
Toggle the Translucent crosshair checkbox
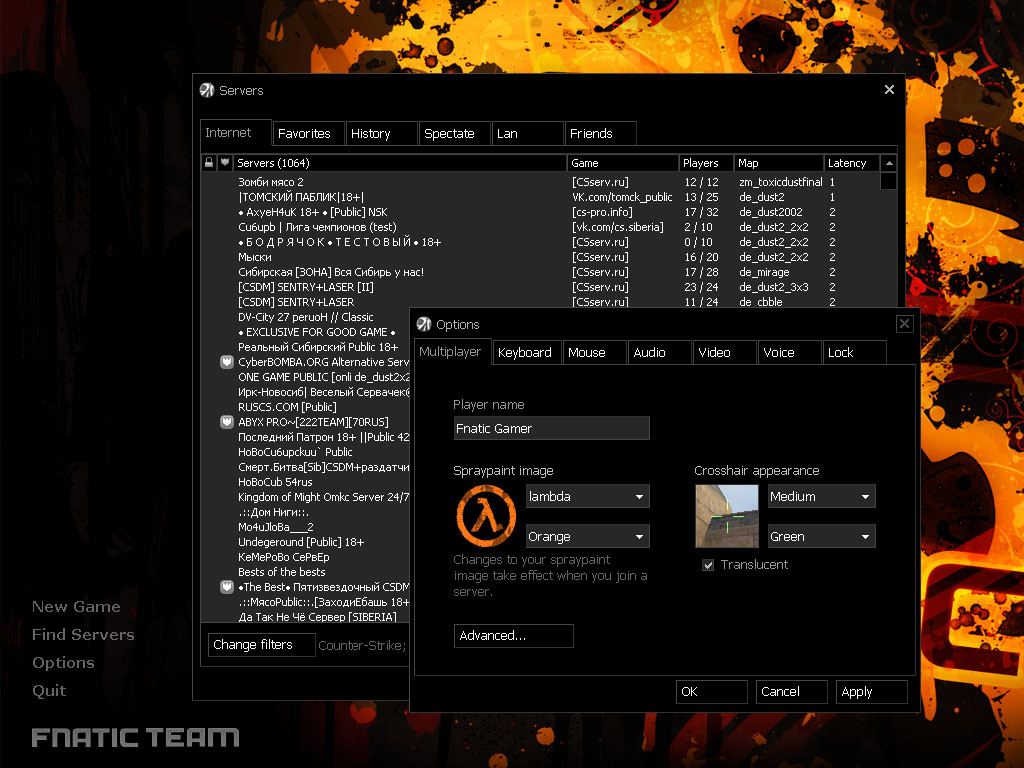click(708, 565)
